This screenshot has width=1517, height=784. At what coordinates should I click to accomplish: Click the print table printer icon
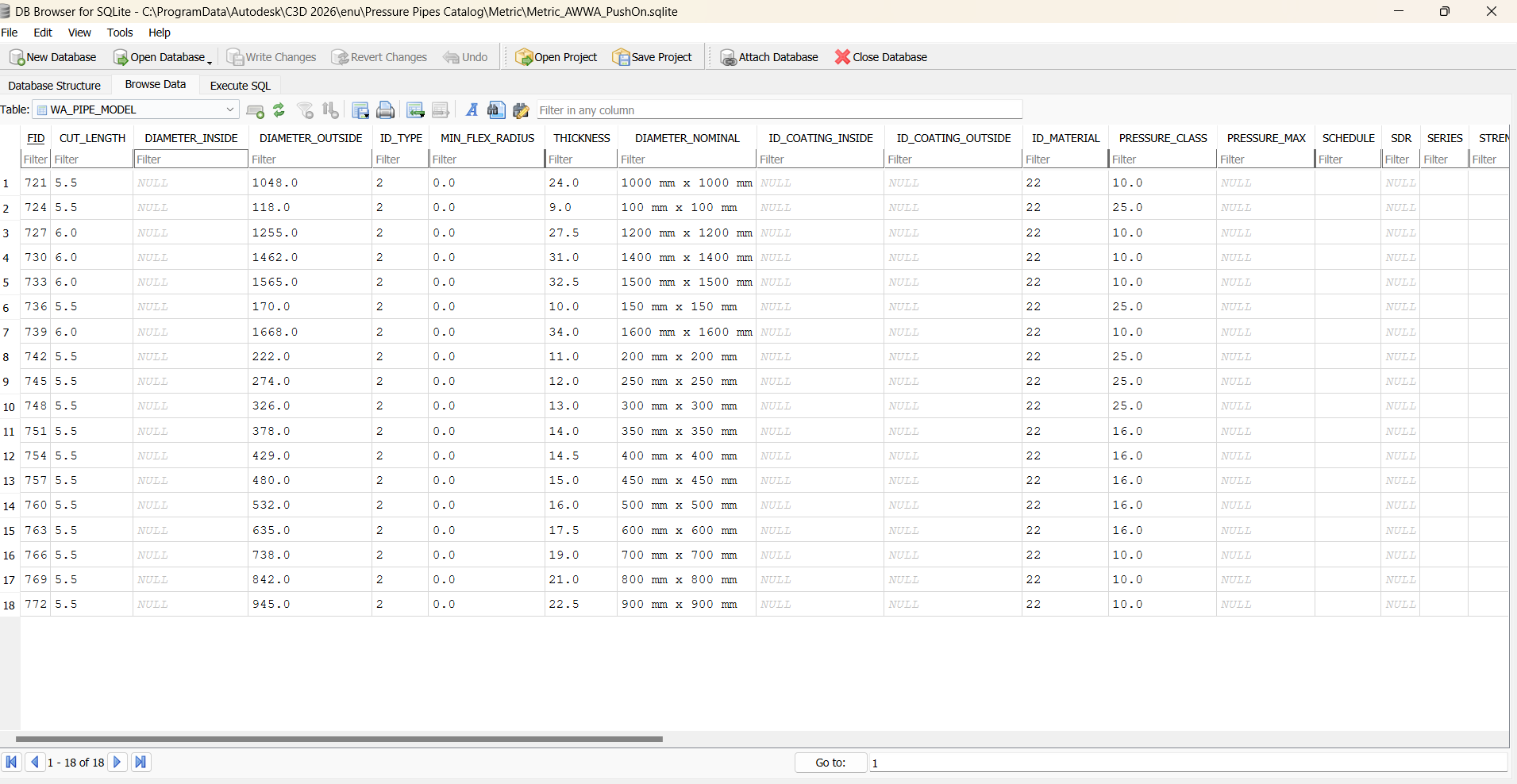386,110
